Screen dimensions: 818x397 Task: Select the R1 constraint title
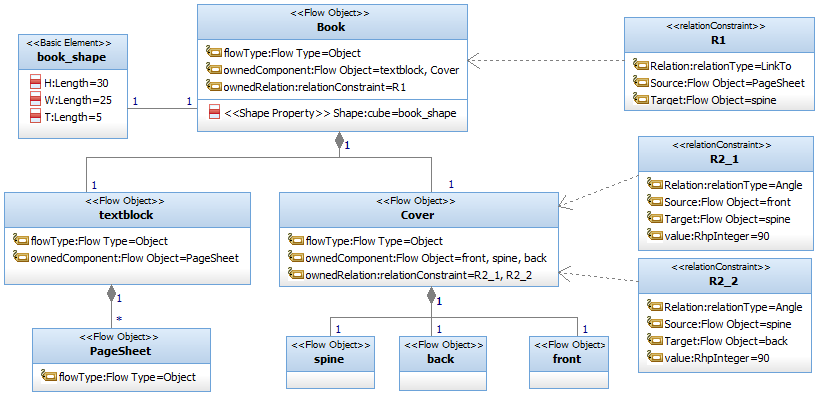pyautogui.click(x=718, y=40)
